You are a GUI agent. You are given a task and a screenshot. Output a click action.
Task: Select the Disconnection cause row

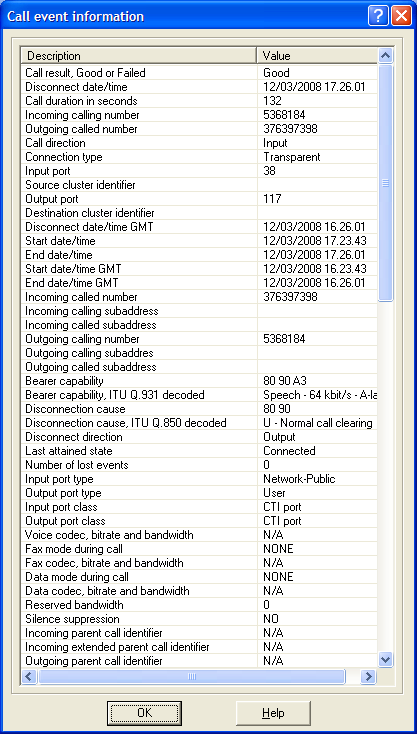click(199, 409)
